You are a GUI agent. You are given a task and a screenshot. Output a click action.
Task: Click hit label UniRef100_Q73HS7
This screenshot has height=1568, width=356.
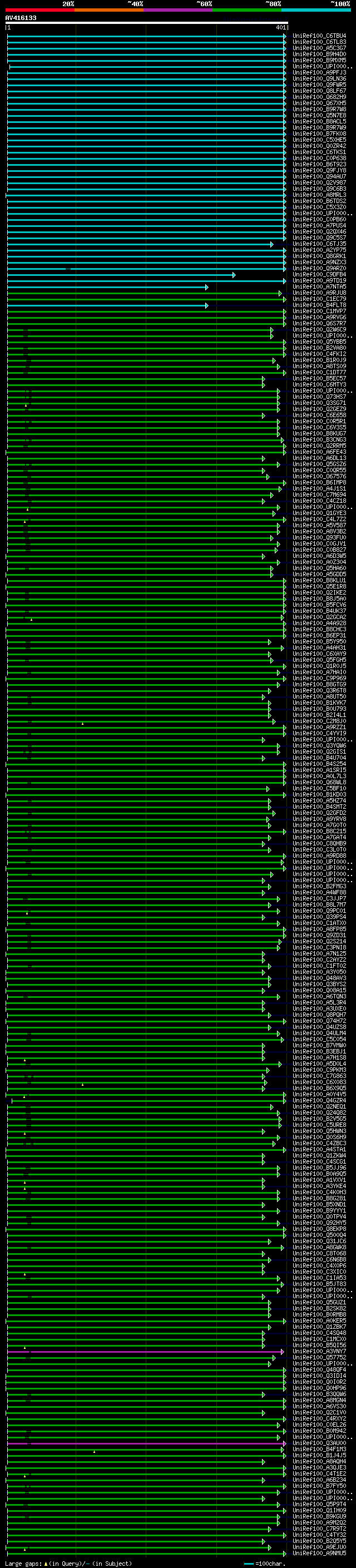319,397
